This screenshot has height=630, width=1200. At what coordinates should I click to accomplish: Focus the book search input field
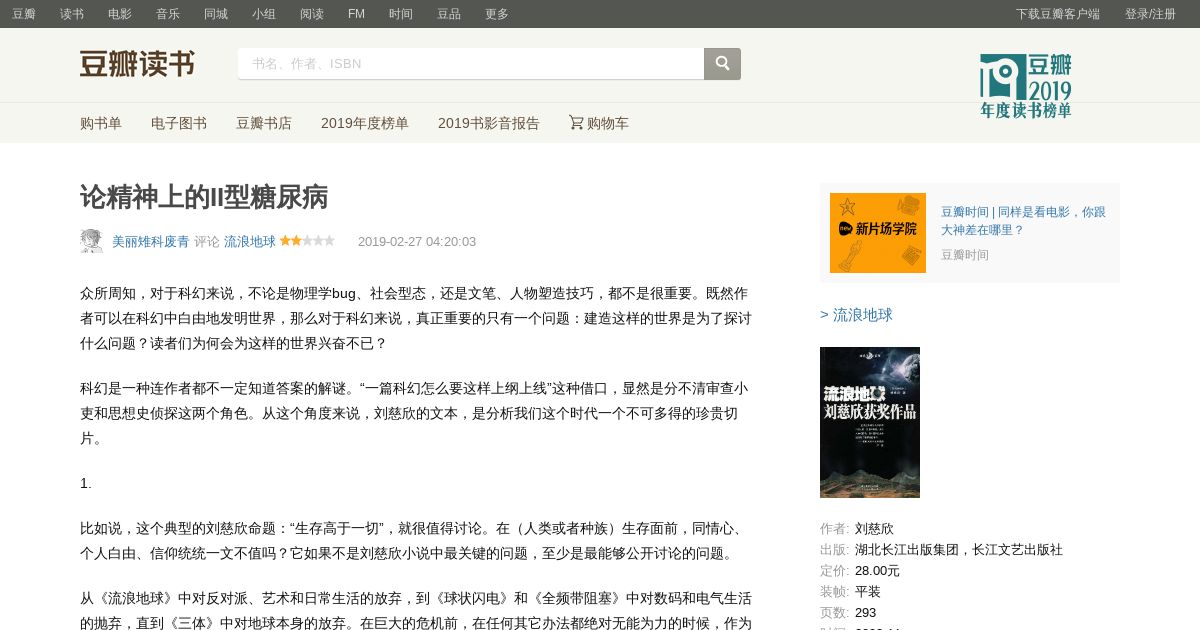(x=471, y=64)
